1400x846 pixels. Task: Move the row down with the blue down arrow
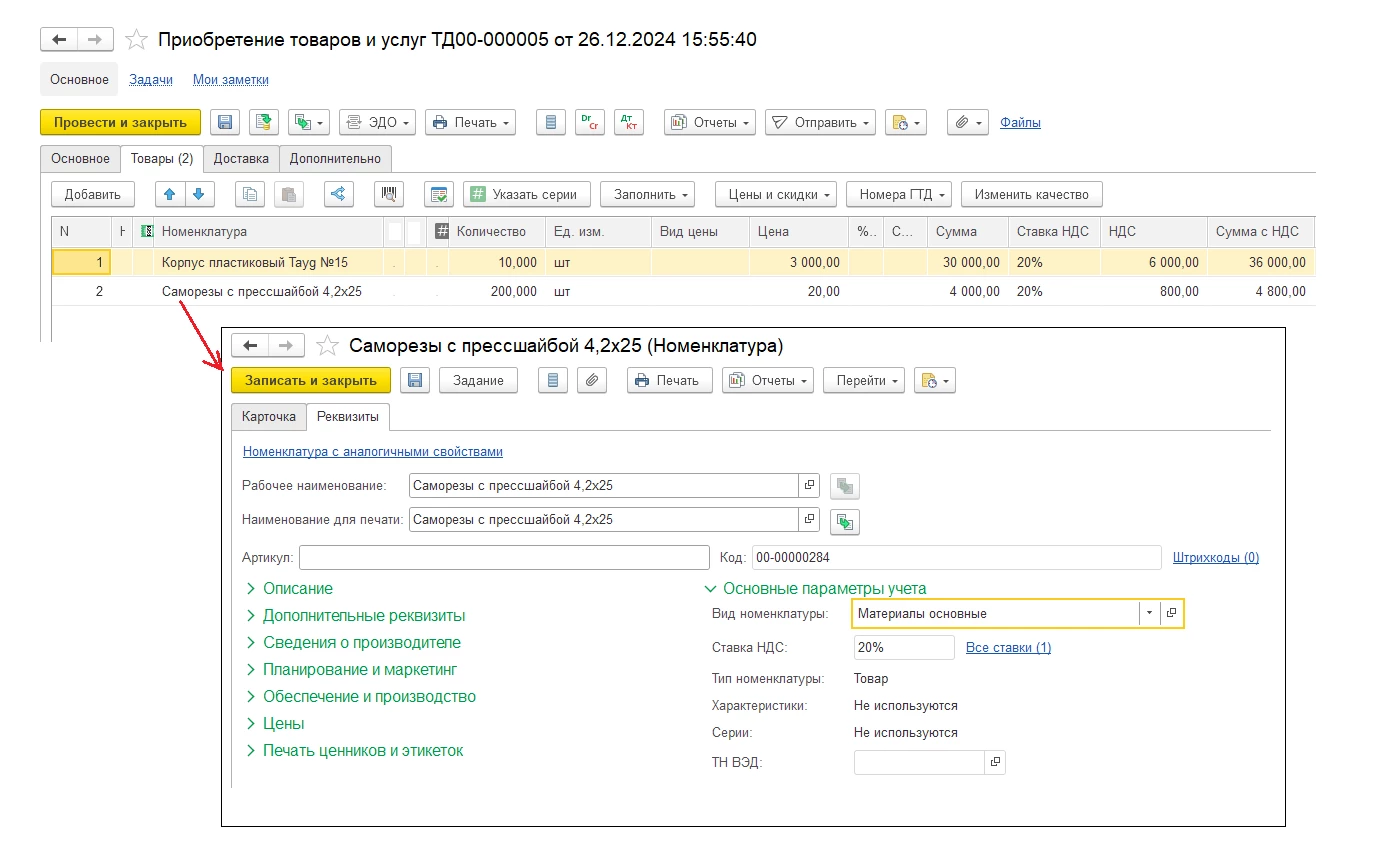(199, 194)
